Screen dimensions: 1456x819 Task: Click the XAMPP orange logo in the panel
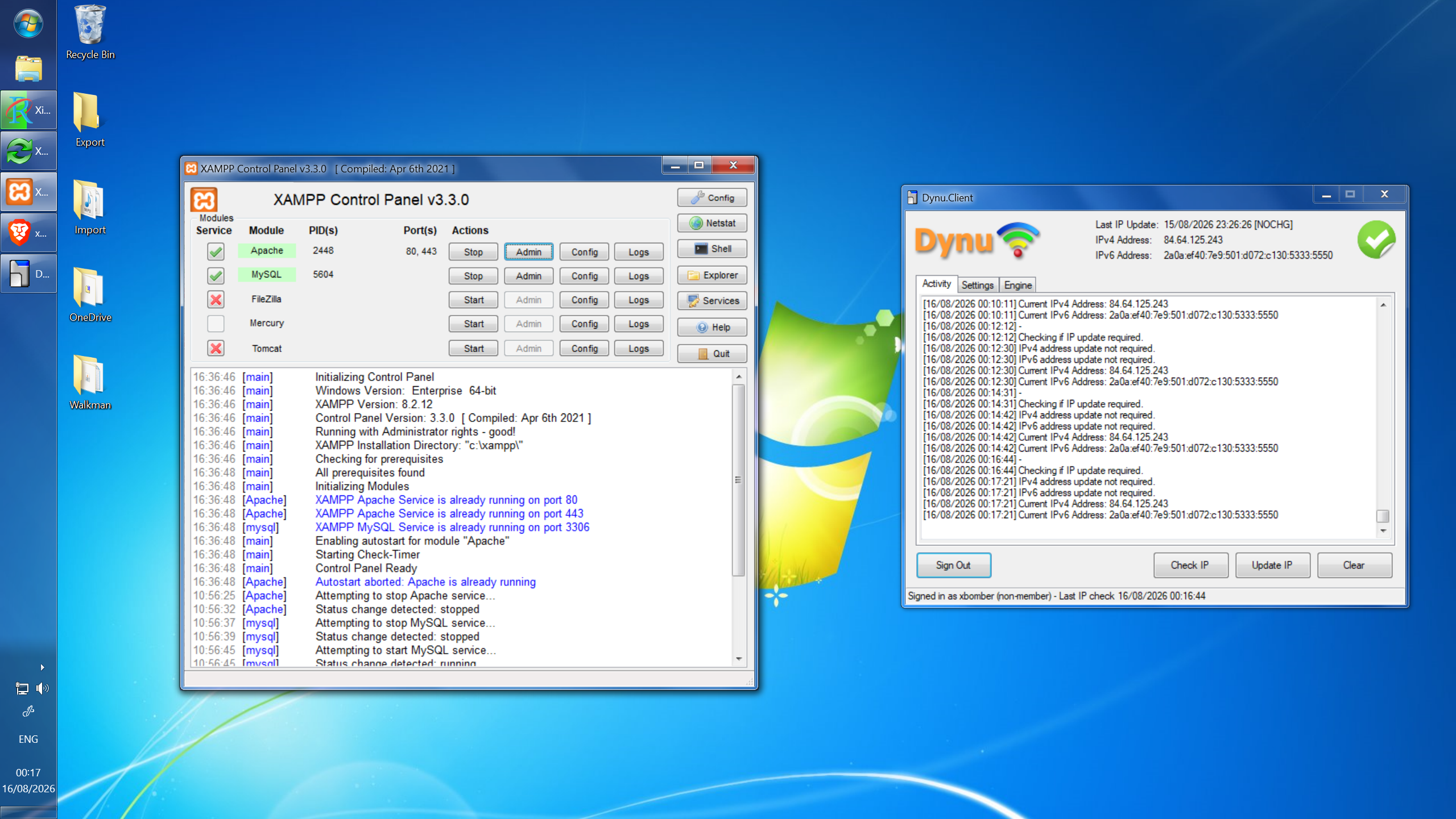[204, 200]
